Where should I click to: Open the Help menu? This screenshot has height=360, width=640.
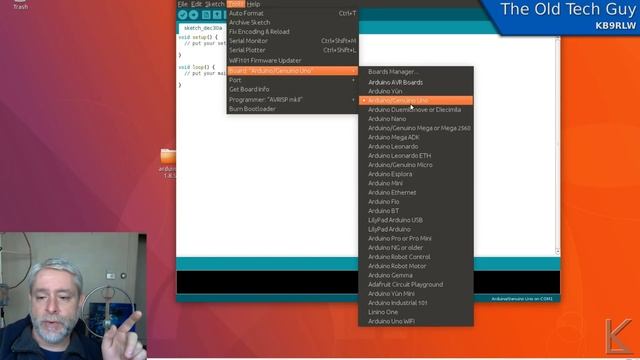[253, 4]
